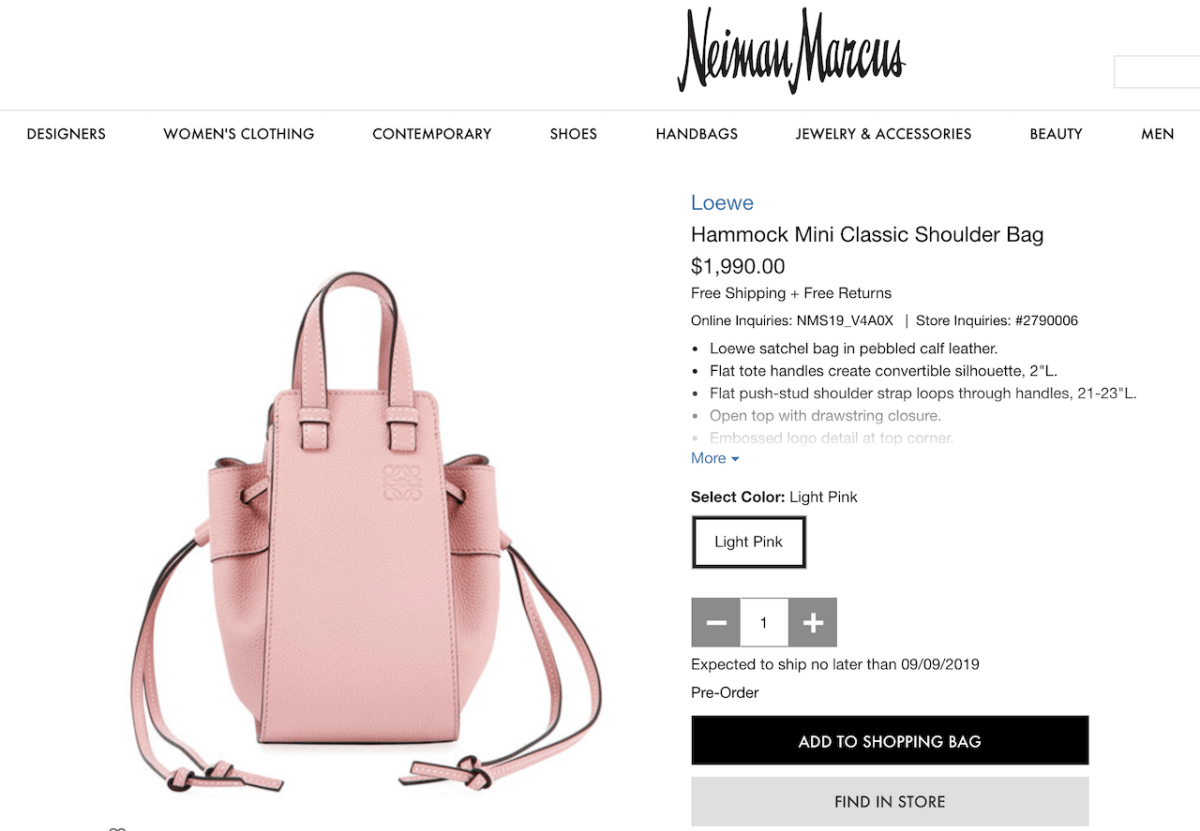Click the Find in Store button
Image resolution: width=1200 pixels, height=831 pixels.
pos(890,802)
